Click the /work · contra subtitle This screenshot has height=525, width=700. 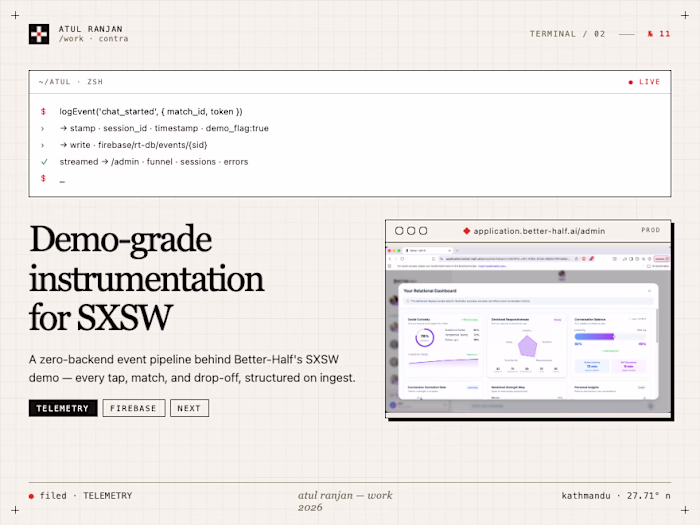click(x=93, y=39)
